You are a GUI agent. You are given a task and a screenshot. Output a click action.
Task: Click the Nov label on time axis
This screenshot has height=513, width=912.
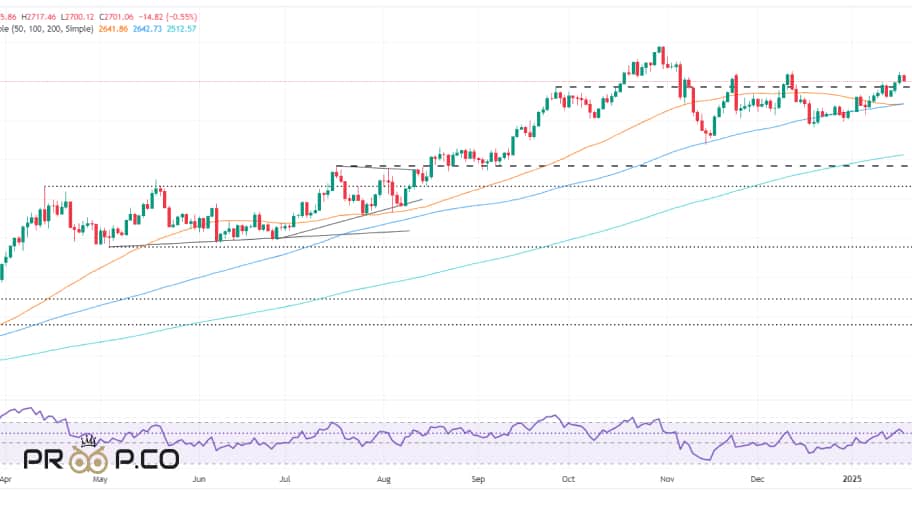[x=667, y=480]
